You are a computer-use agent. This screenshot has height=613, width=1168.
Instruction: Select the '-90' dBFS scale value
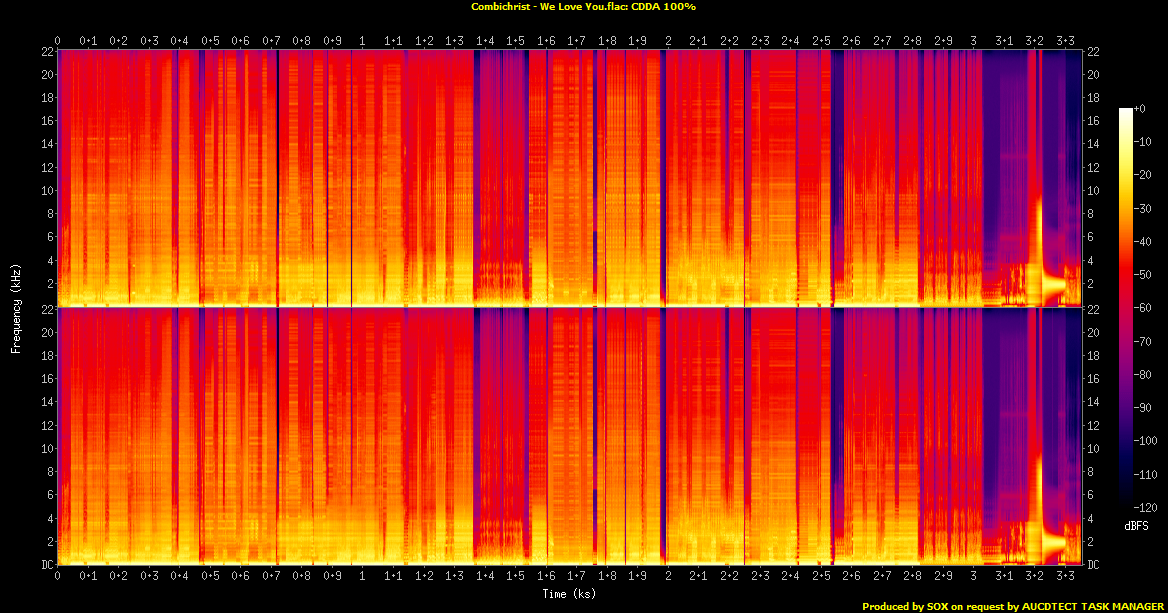click(1143, 407)
